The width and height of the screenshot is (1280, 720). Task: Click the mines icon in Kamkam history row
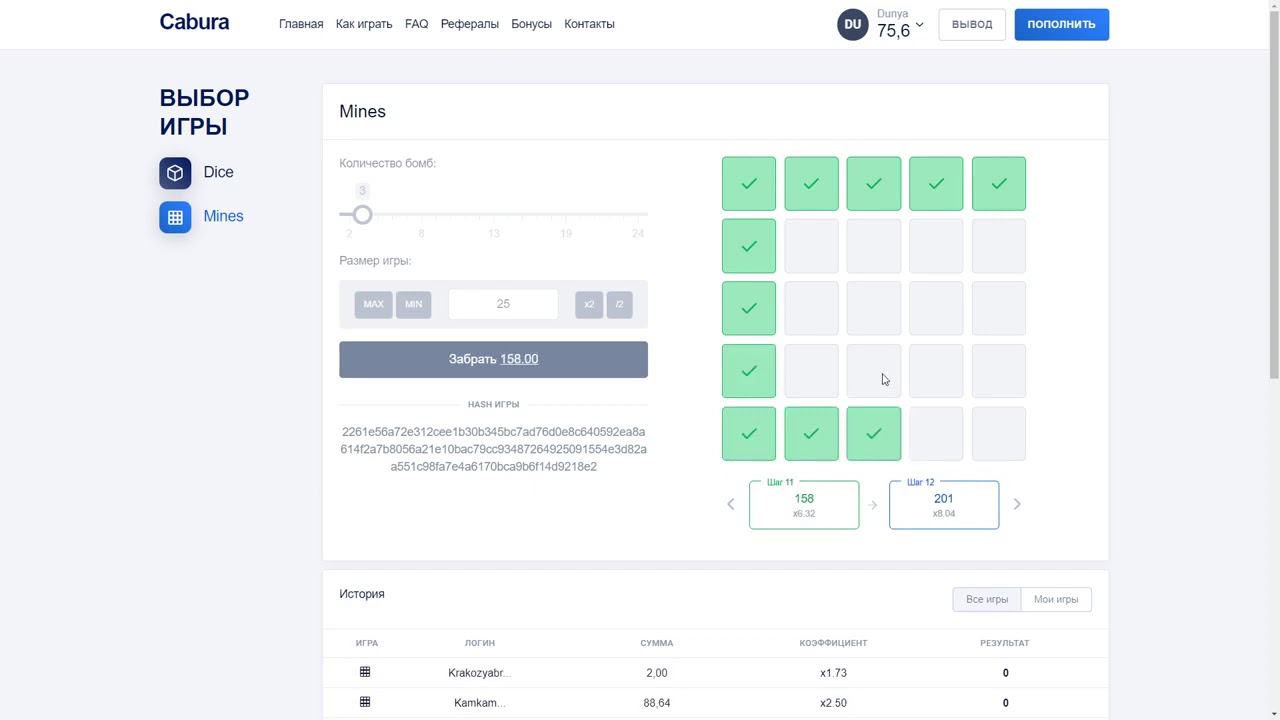(365, 702)
